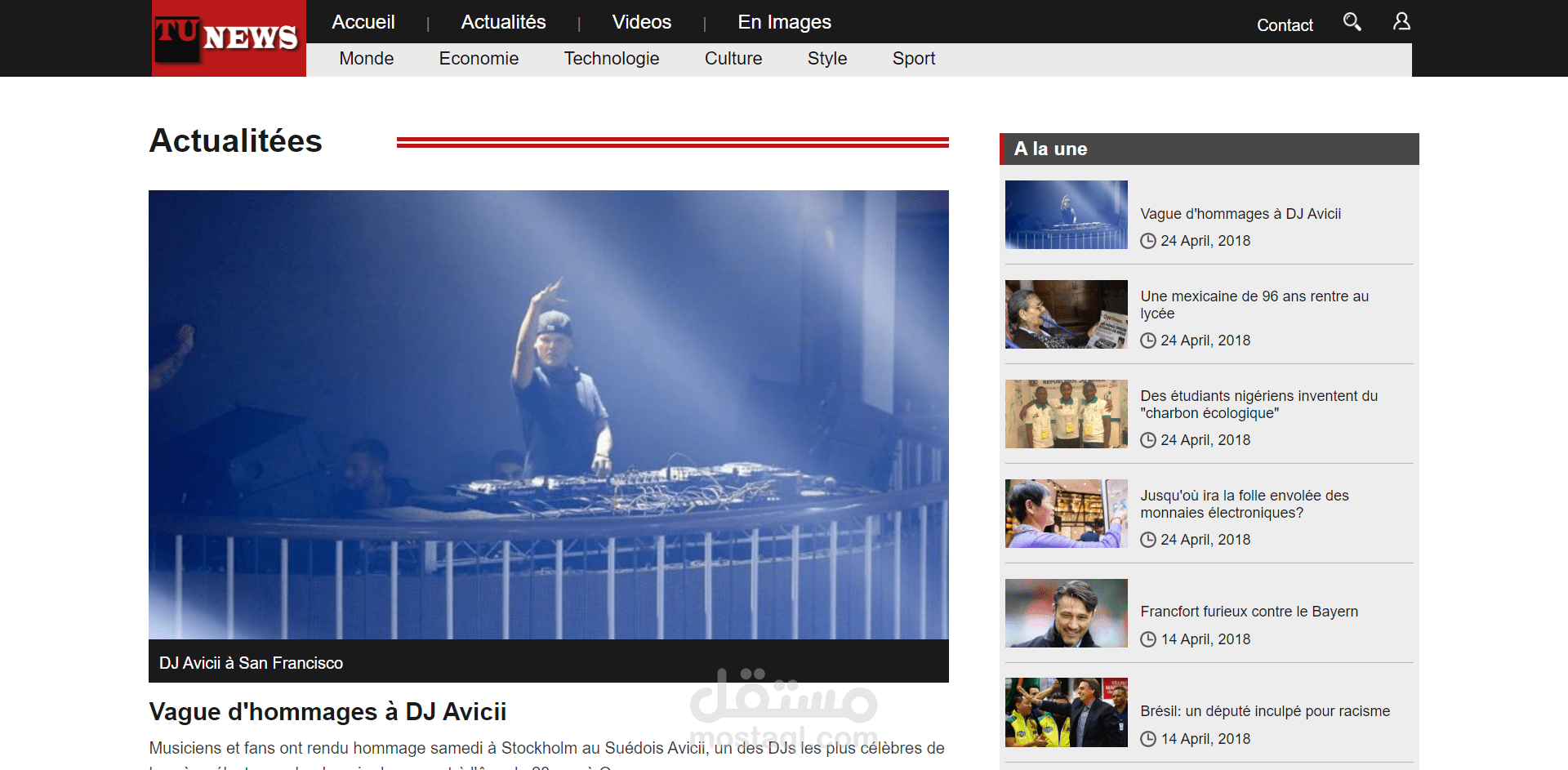Click main headline Vague d'hommages à DJ Avicii

tap(327, 712)
